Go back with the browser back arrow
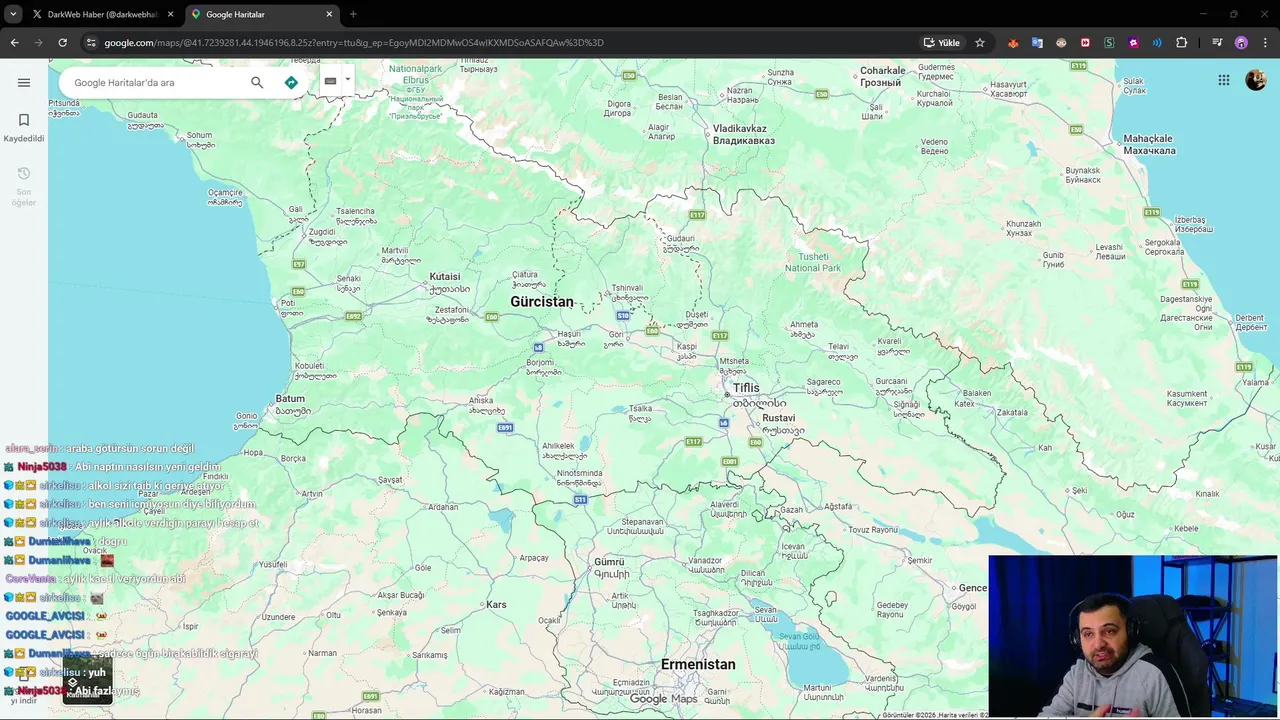 click(x=14, y=42)
